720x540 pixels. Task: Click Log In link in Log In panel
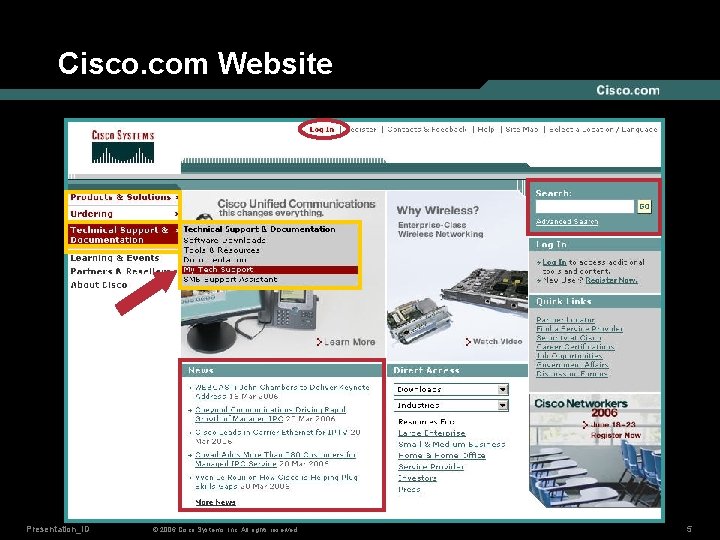(554, 262)
